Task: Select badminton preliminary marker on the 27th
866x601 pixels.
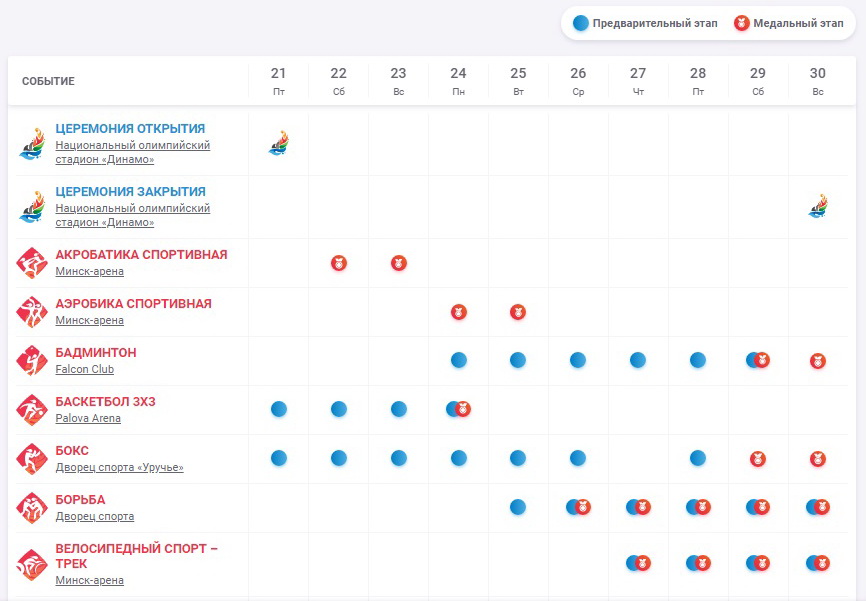Action: tap(638, 360)
